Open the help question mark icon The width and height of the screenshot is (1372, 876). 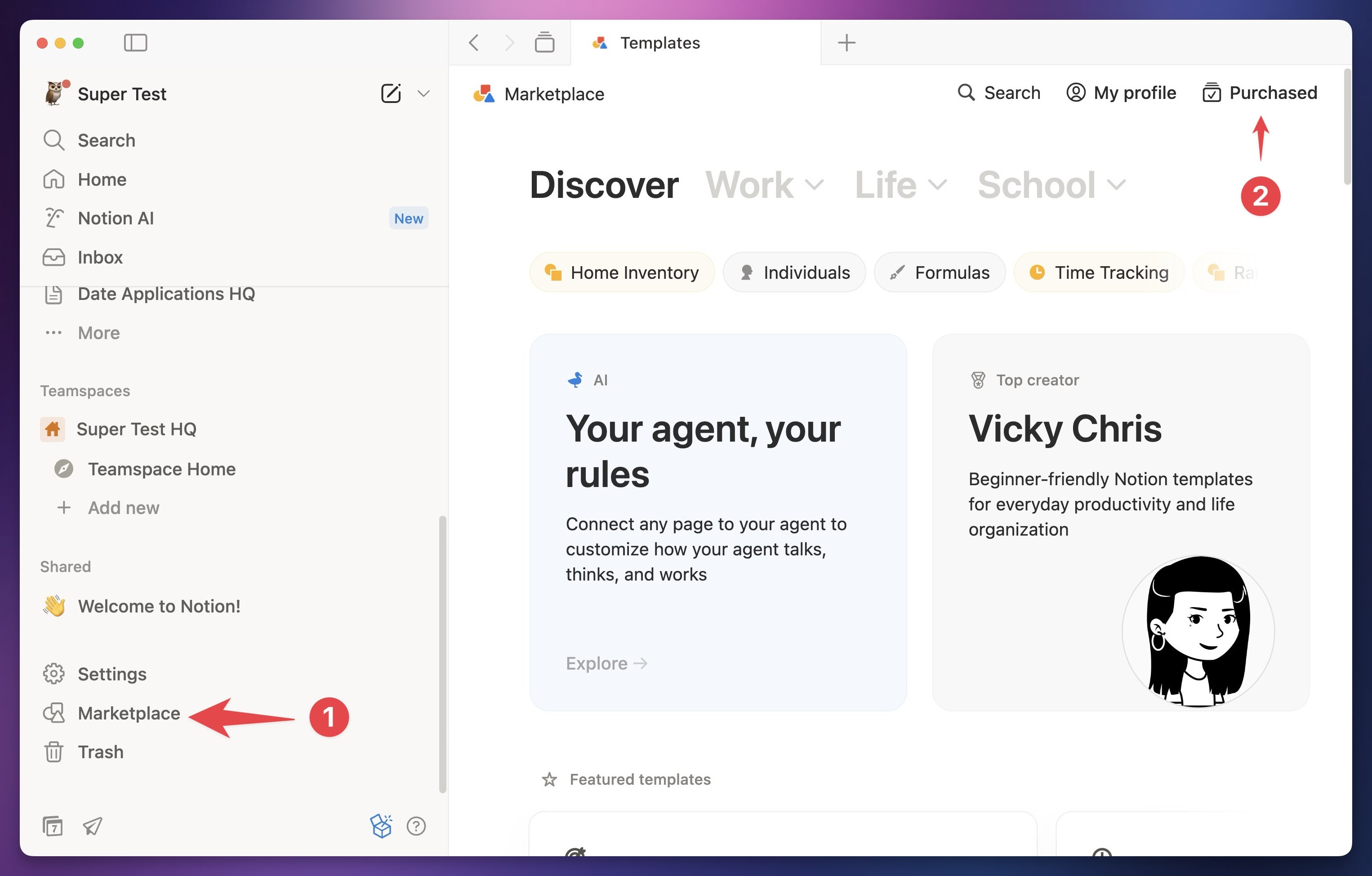[x=416, y=826]
